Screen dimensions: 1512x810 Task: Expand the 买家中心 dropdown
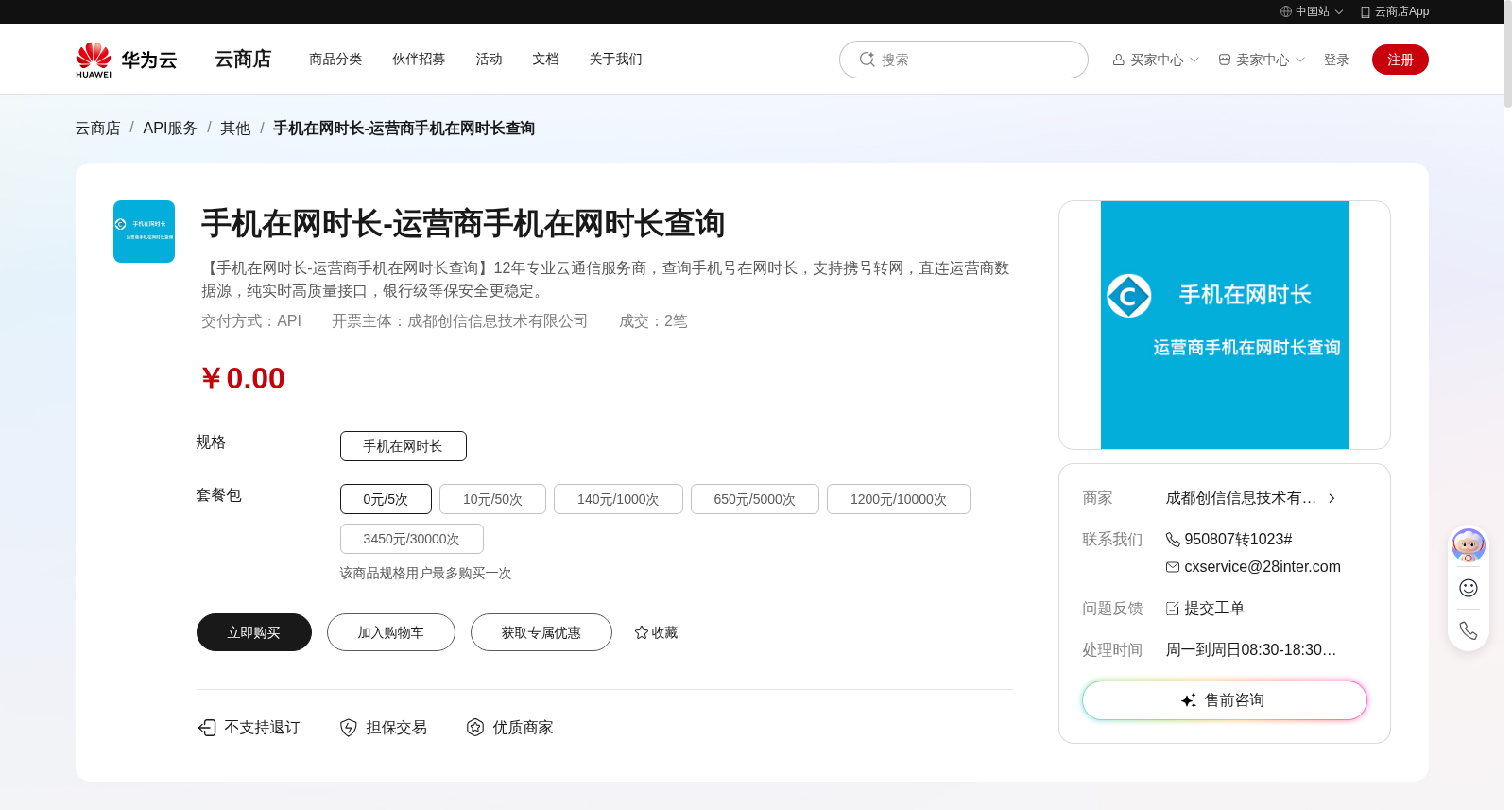pos(1156,60)
